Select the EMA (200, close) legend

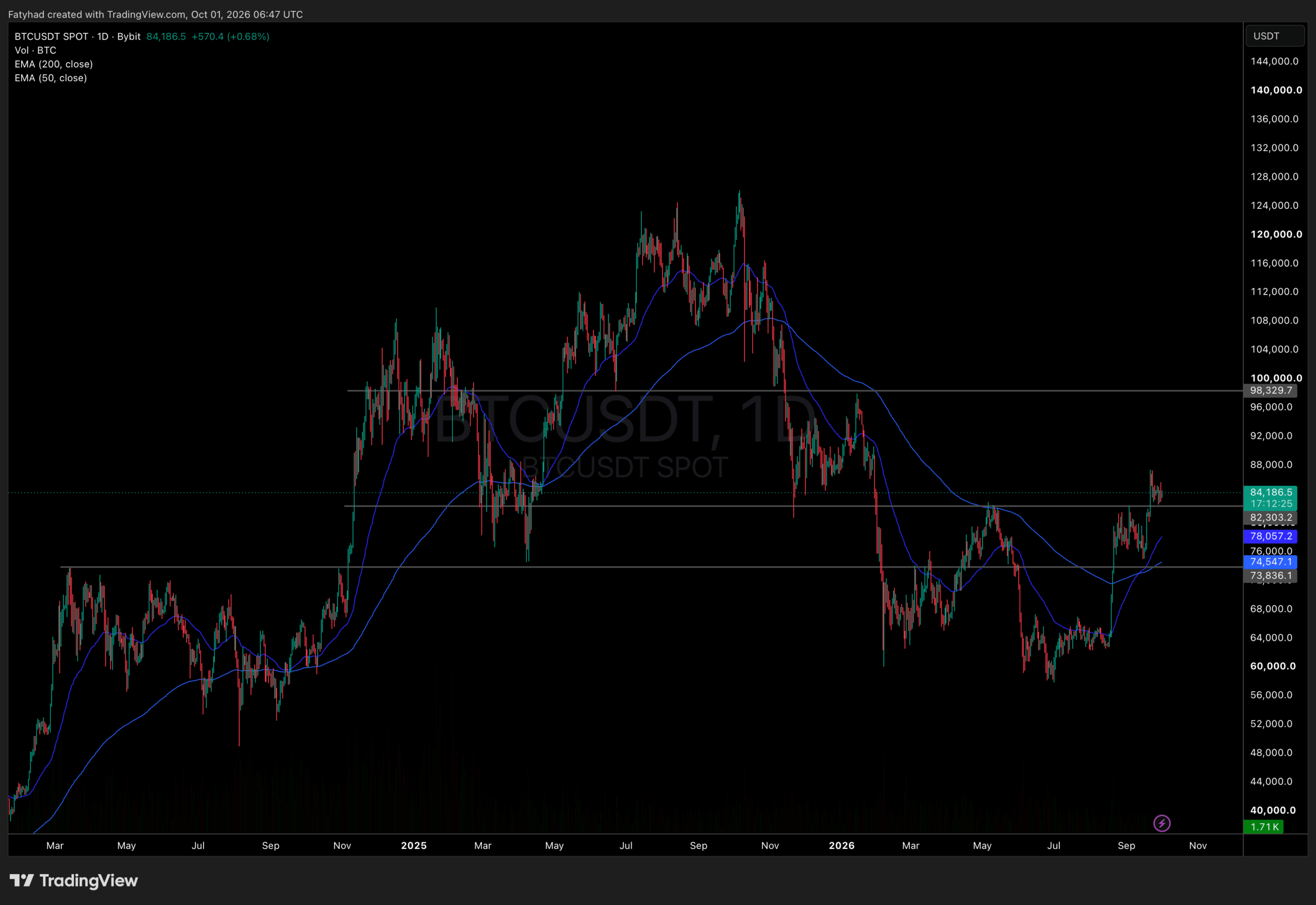point(54,64)
